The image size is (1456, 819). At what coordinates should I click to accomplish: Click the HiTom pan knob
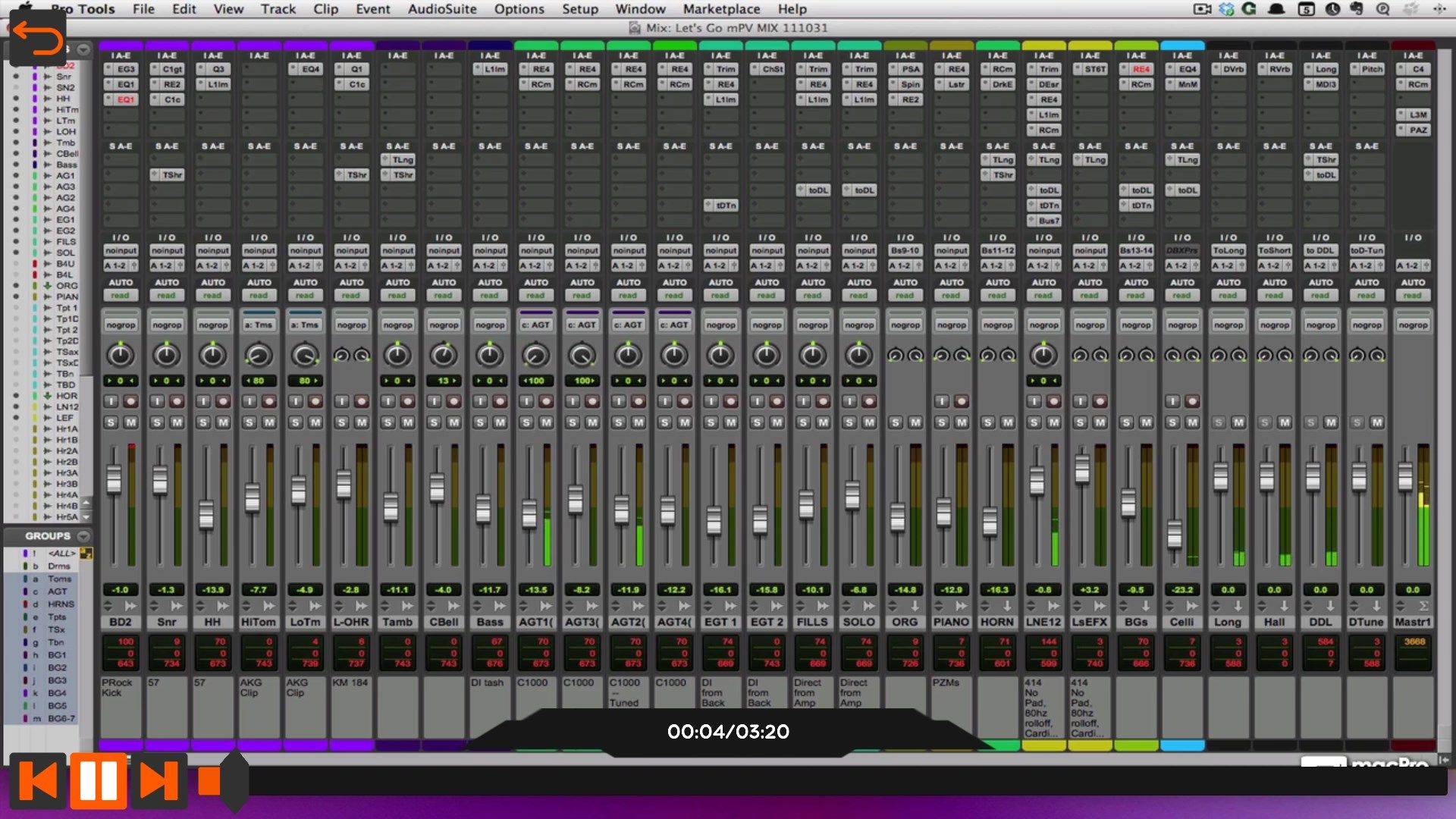pos(259,354)
